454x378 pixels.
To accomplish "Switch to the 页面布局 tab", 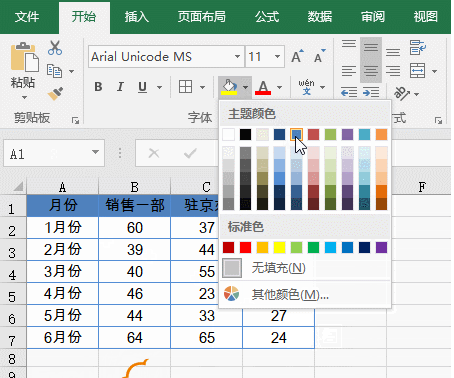I will pos(201,17).
